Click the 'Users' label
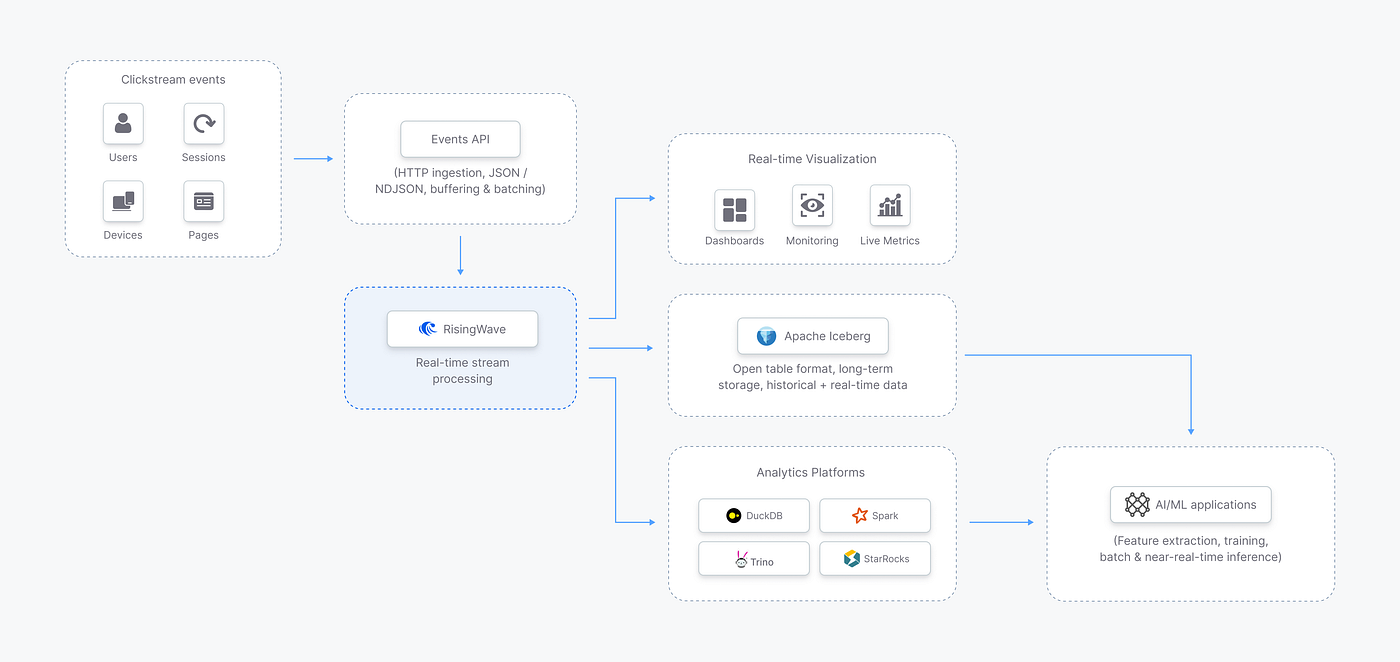 tap(123, 157)
